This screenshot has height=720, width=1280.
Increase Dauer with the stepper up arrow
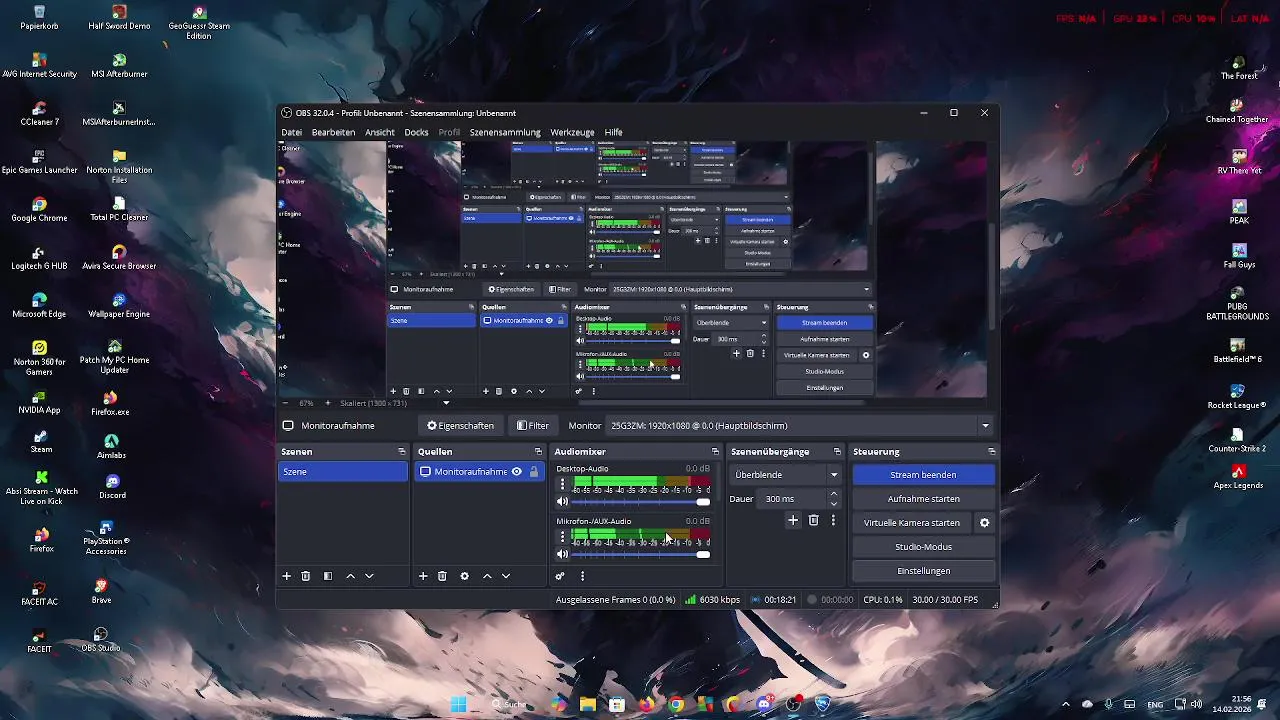click(x=834, y=494)
